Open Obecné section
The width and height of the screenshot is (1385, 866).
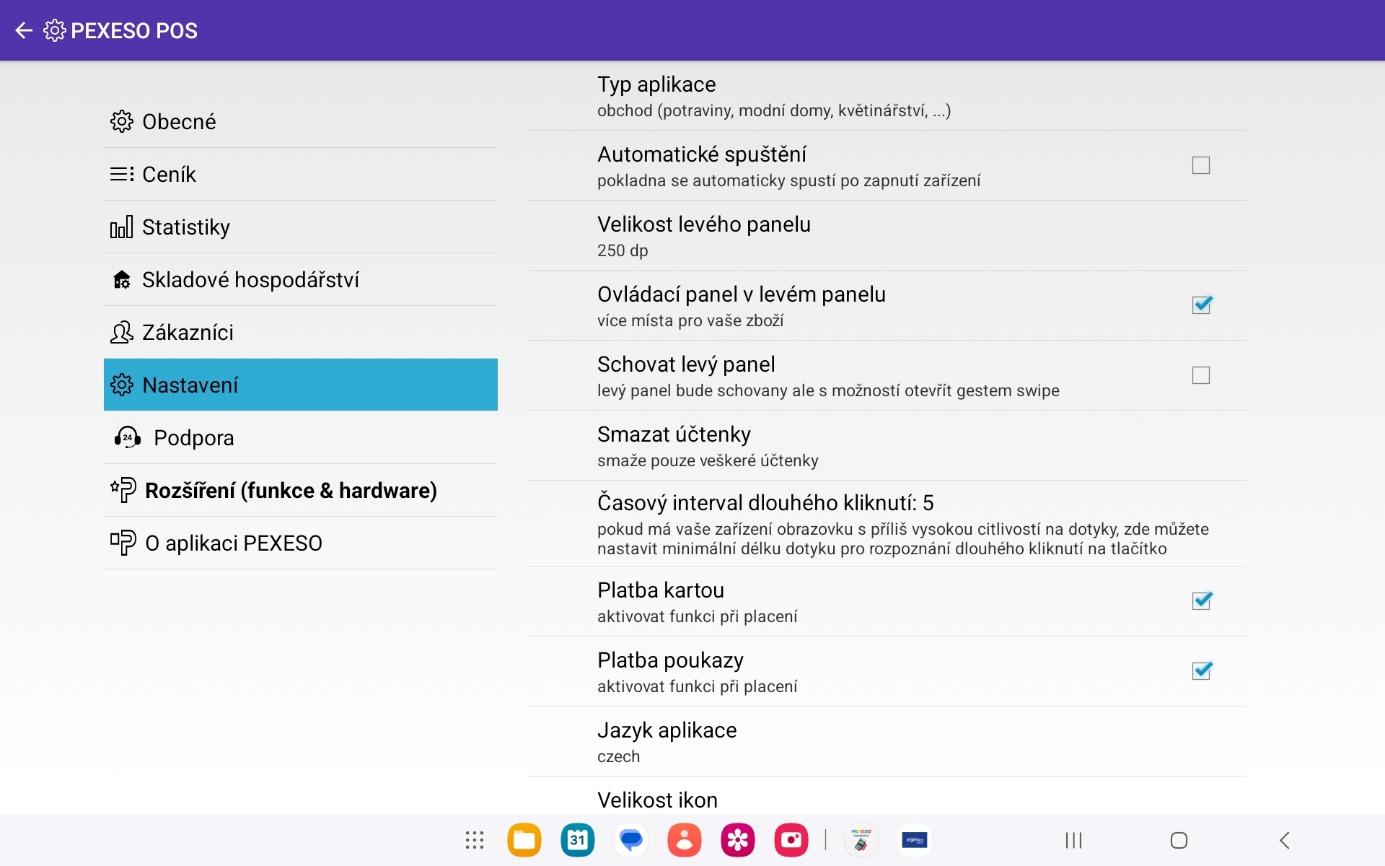point(301,122)
